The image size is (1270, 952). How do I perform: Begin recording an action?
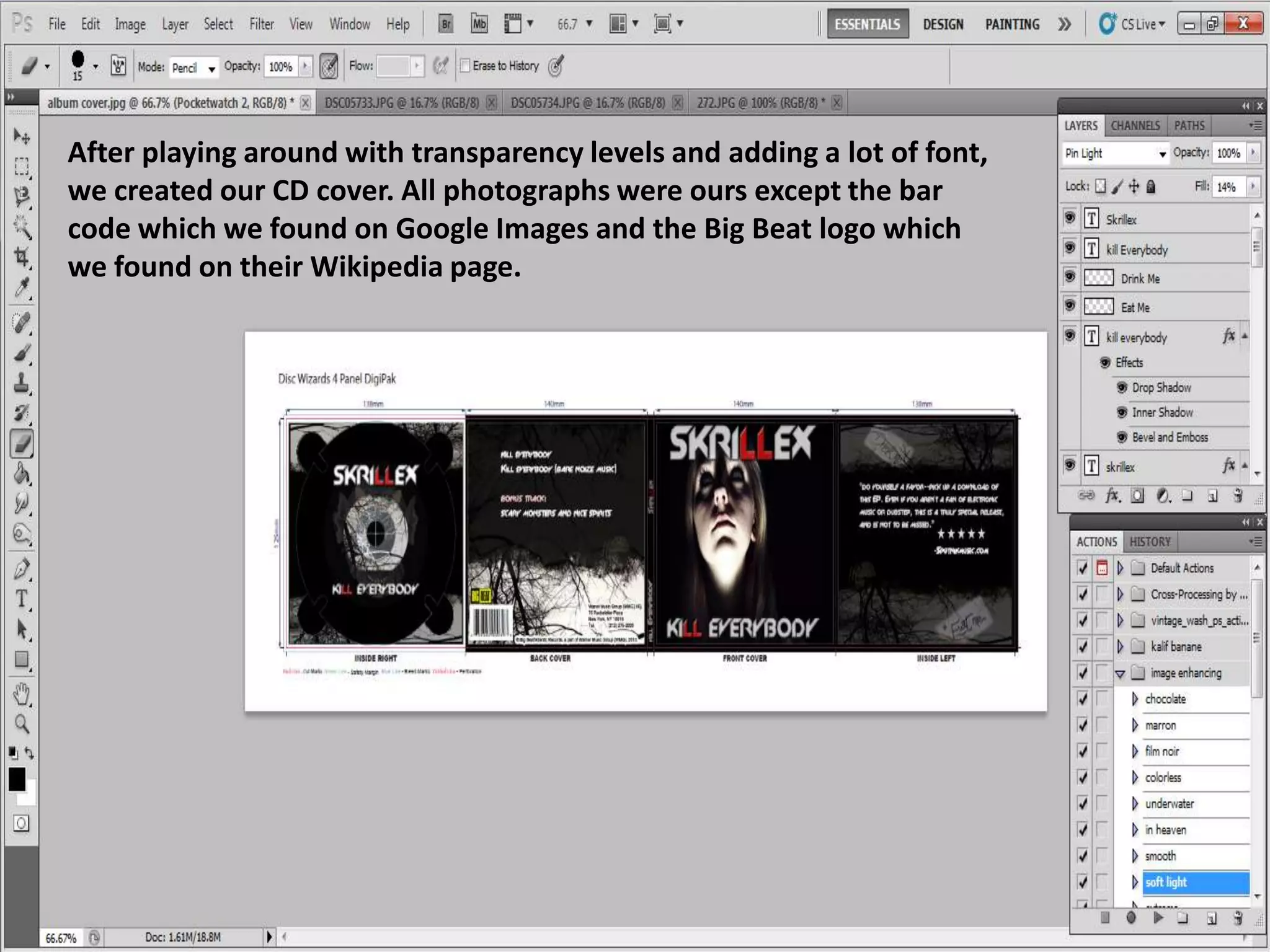point(1131,918)
